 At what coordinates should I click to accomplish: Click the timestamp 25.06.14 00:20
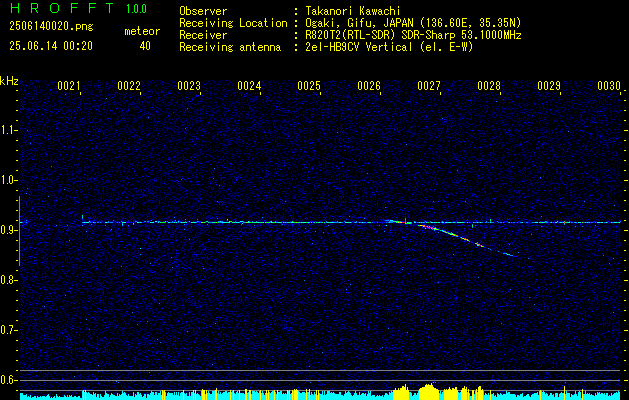tap(51, 46)
